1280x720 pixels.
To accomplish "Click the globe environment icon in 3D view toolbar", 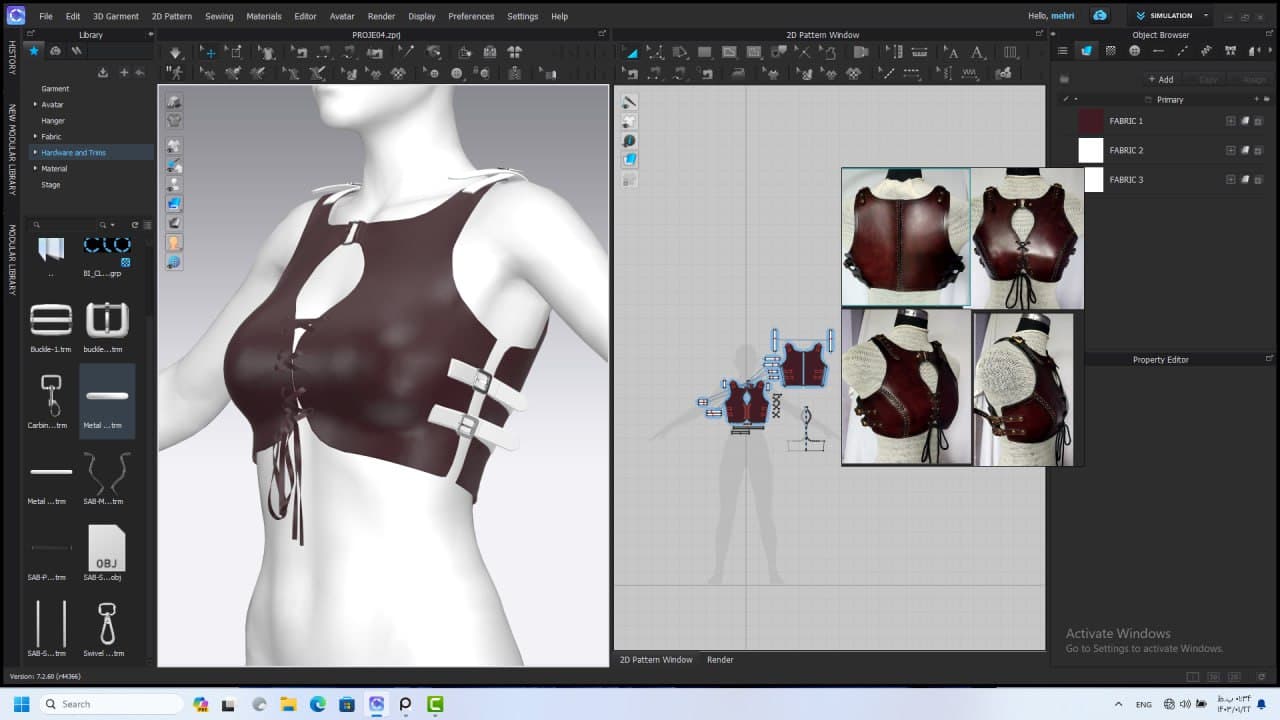I will [174, 262].
